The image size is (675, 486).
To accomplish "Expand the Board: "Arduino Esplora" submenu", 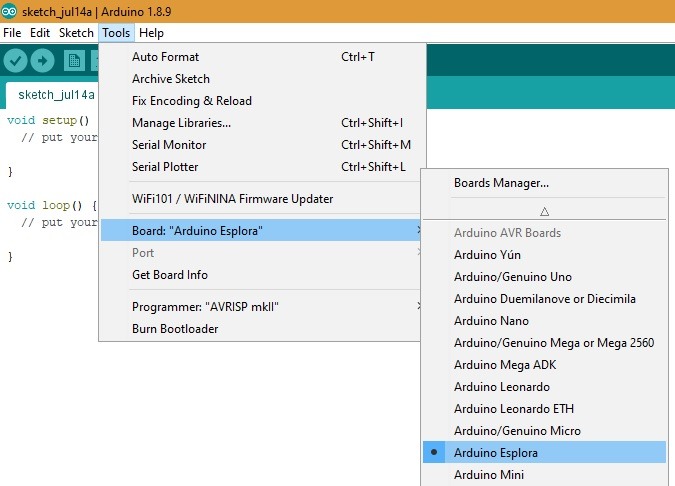I will pos(260,231).
